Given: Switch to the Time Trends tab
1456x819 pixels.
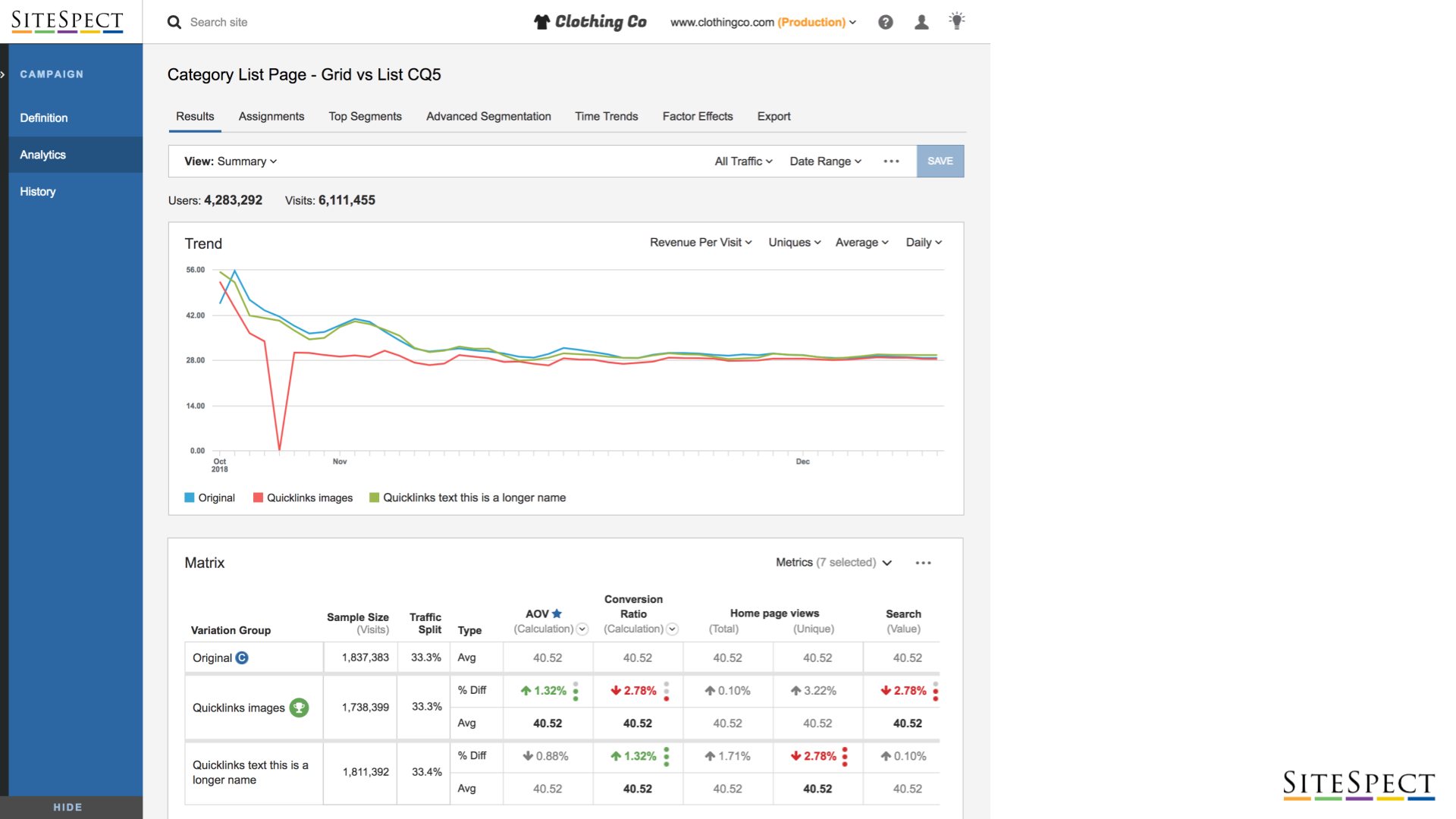Looking at the screenshot, I should [x=606, y=117].
